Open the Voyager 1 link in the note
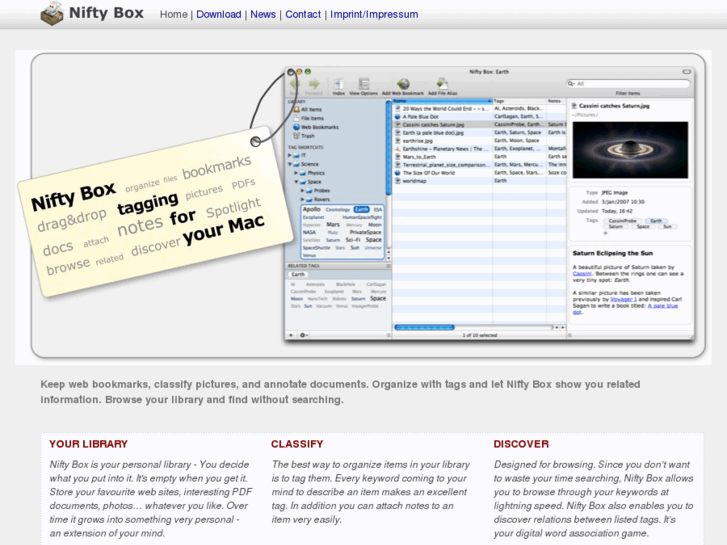The height and width of the screenshot is (545, 727). (x=624, y=299)
